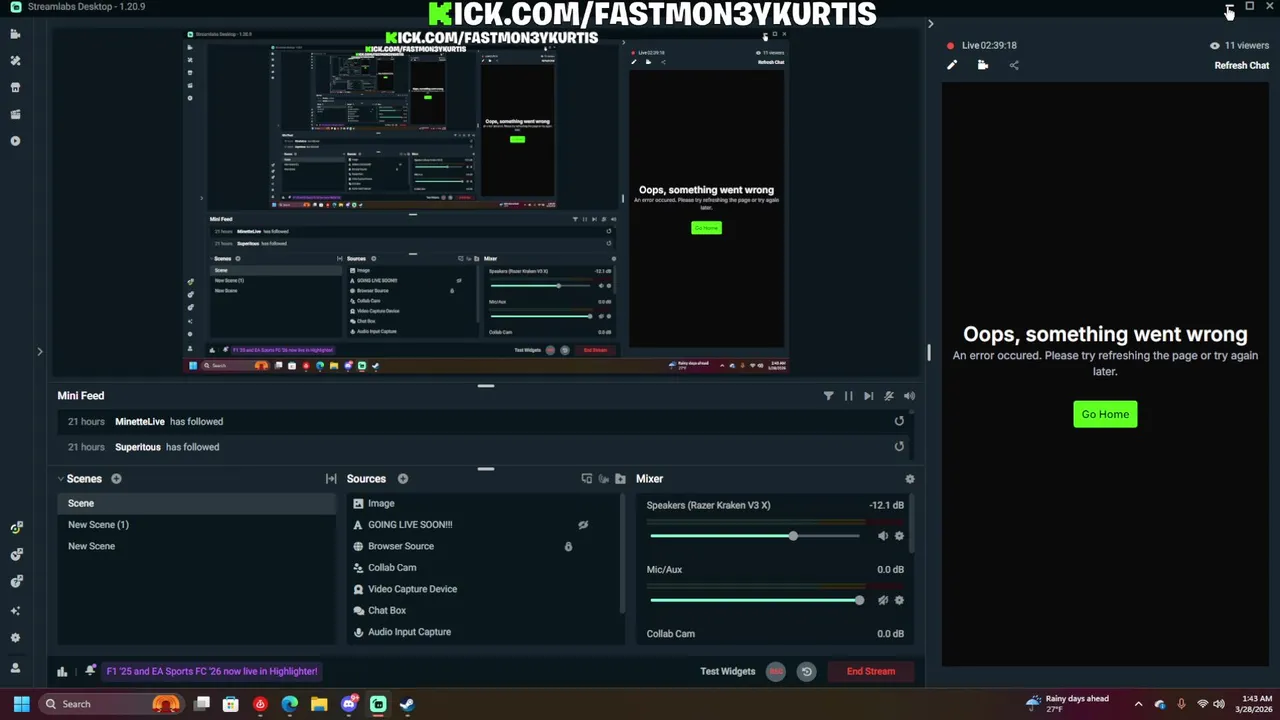The image size is (1280, 720).
Task: Open the Windows Start menu
Action: click(21, 704)
